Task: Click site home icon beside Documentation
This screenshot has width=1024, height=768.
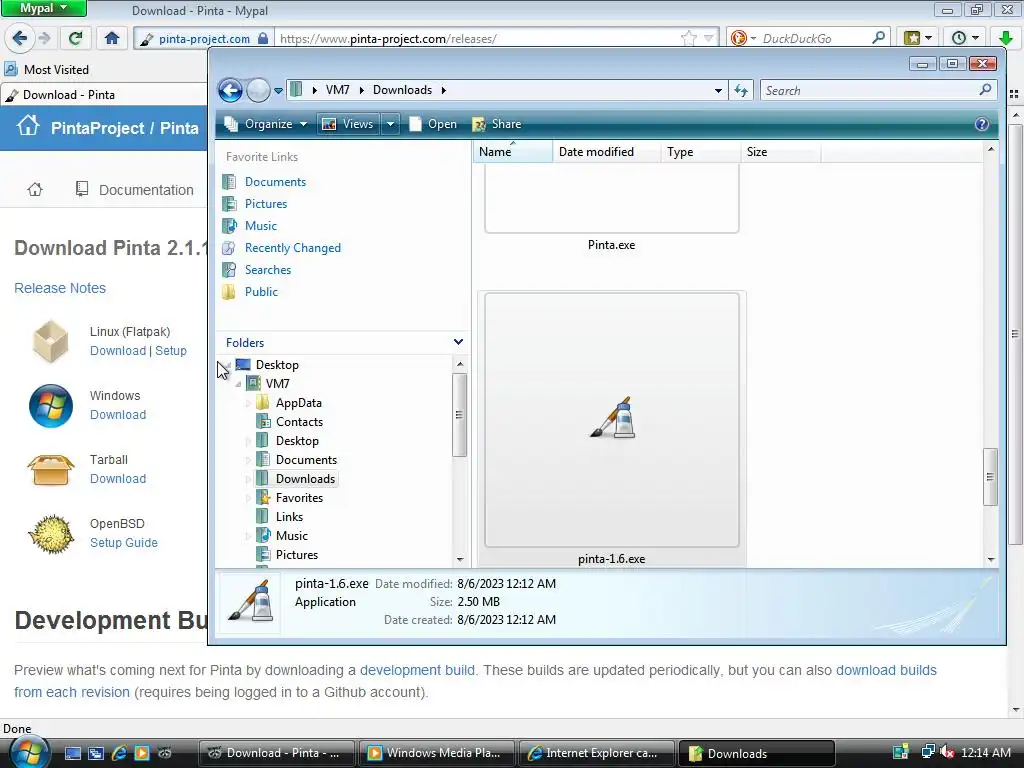Action: click(x=35, y=189)
